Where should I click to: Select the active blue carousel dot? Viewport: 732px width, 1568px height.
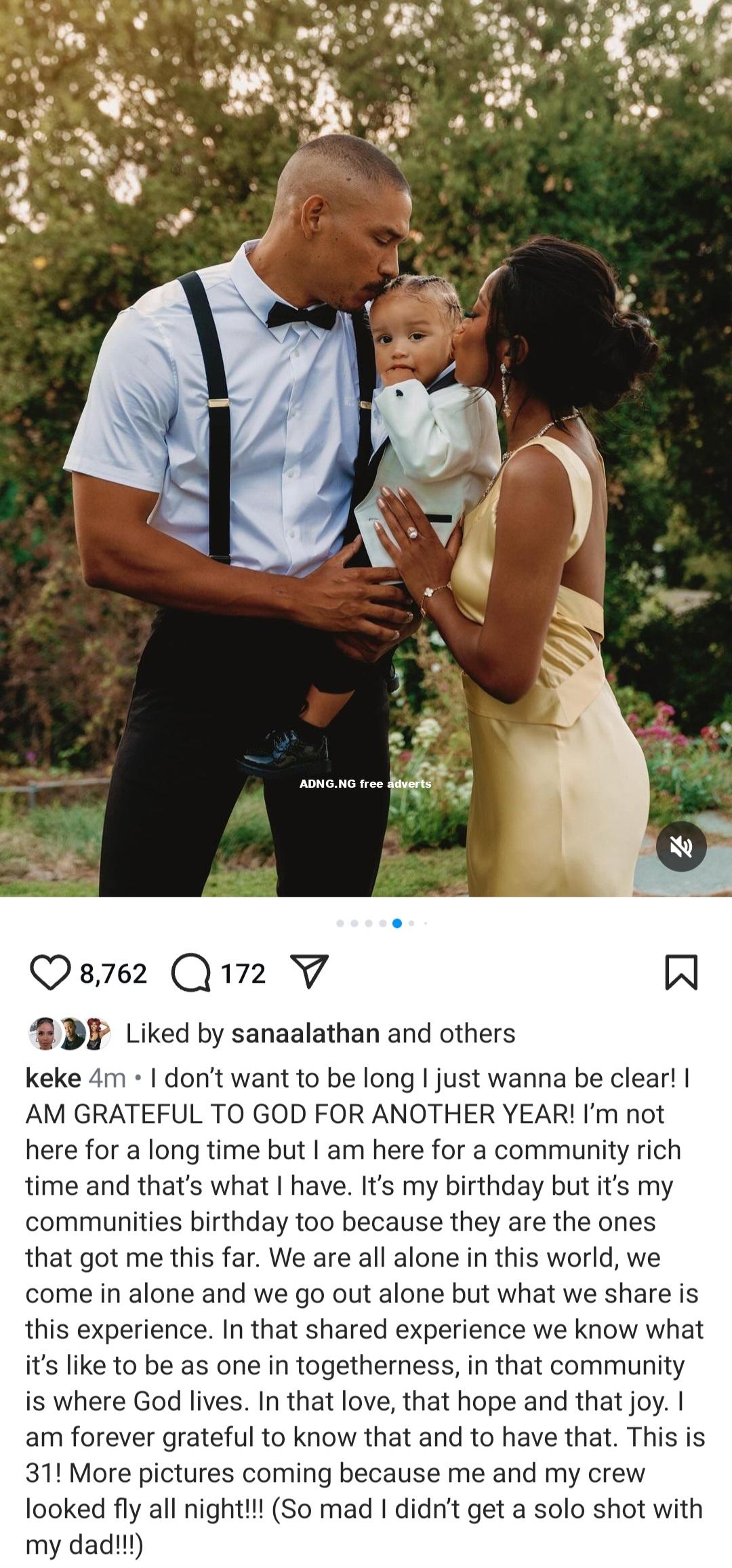[397, 923]
